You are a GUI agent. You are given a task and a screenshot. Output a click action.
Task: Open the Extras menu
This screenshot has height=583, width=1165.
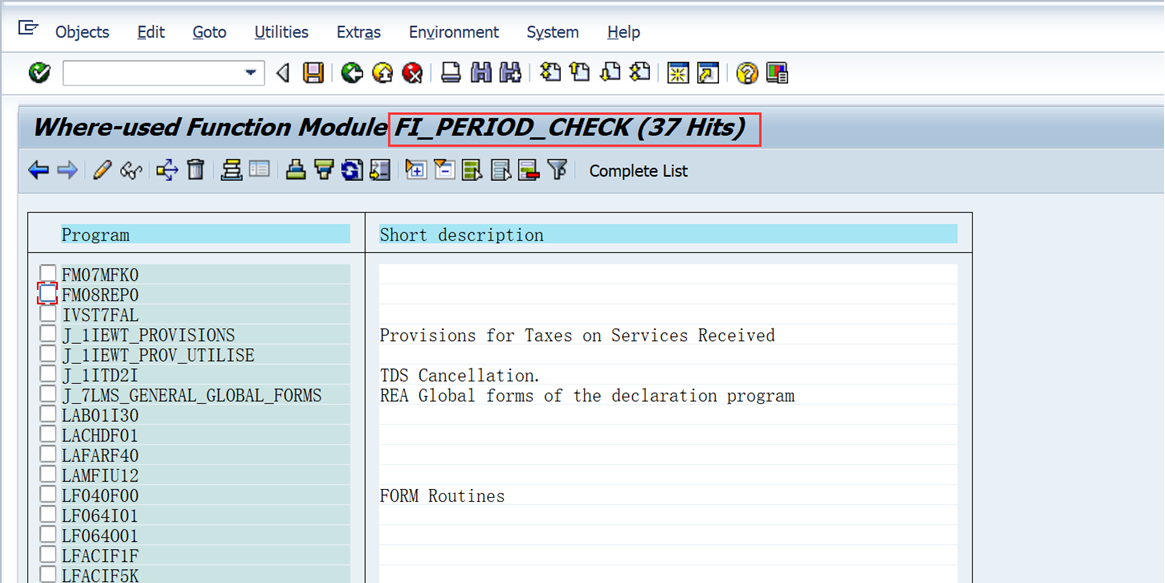click(359, 32)
